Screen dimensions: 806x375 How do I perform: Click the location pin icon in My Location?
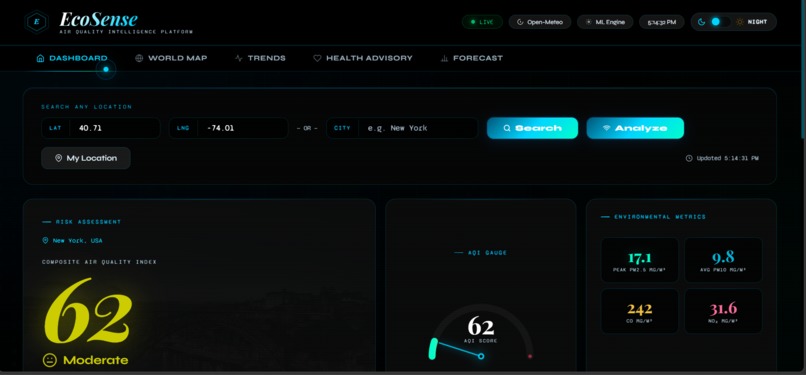(x=59, y=158)
